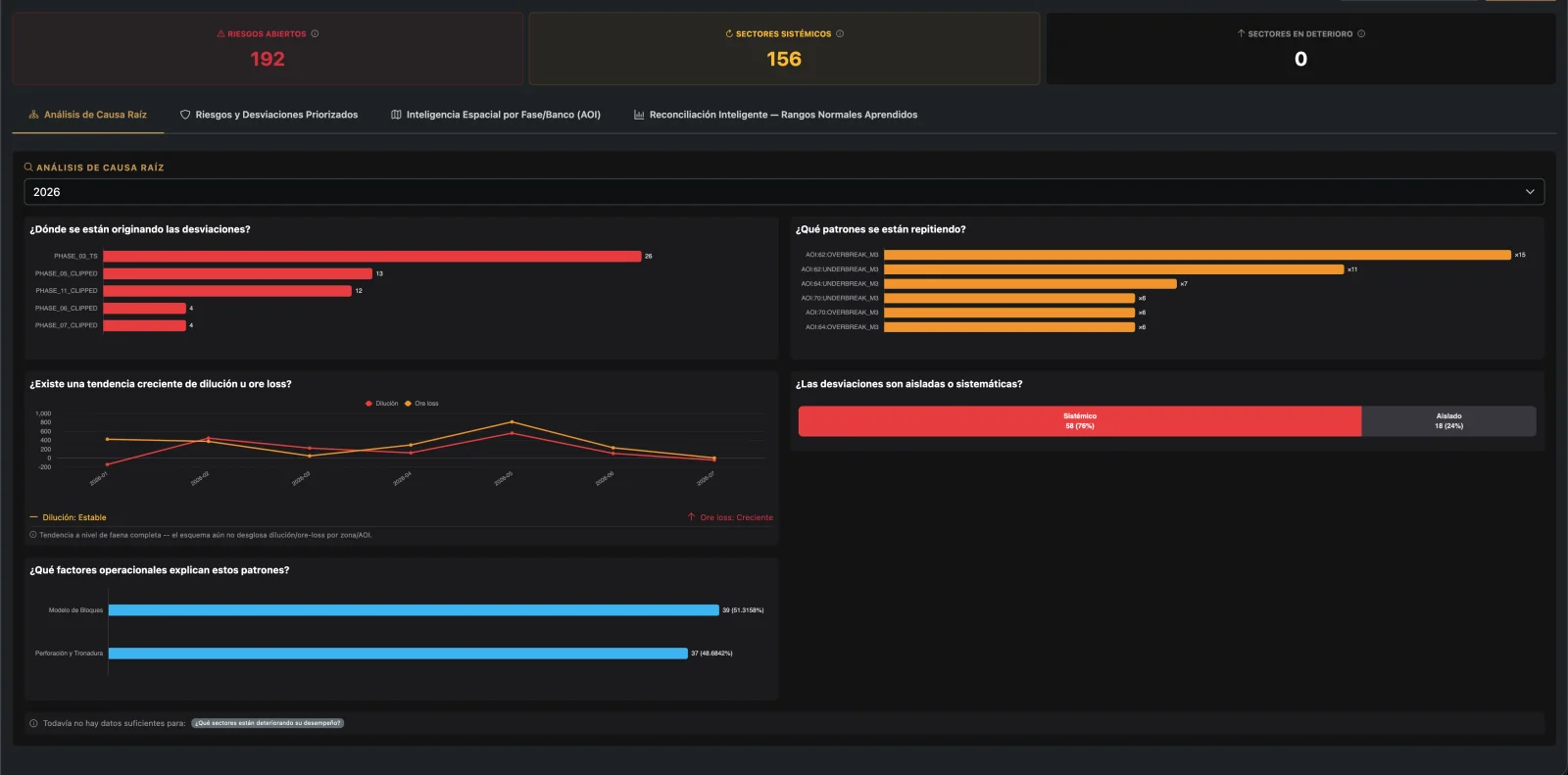Go to the Reconciliación Inteligente tab

pyautogui.click(x=776, y=115)
